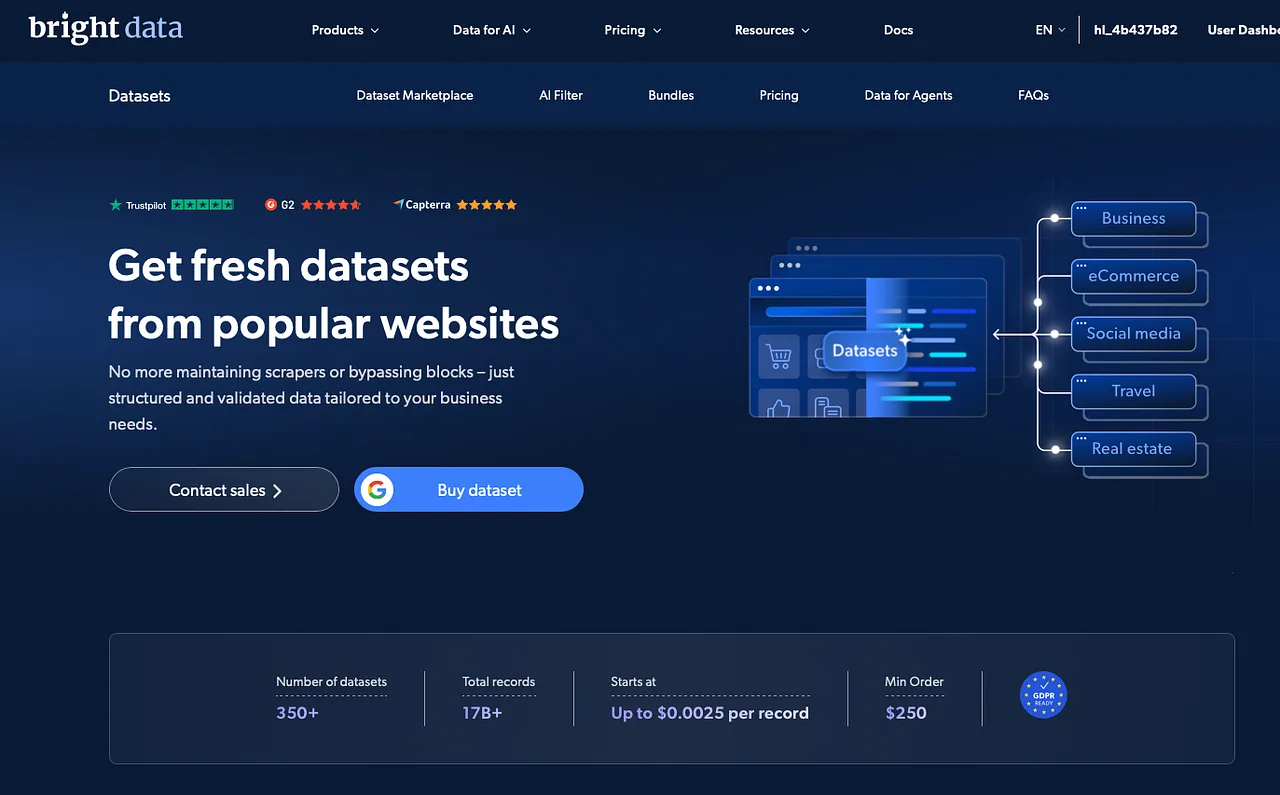The image size is (1280, 795).
Task: Open the Products dropdown menu
Action: tap(345, 30)
